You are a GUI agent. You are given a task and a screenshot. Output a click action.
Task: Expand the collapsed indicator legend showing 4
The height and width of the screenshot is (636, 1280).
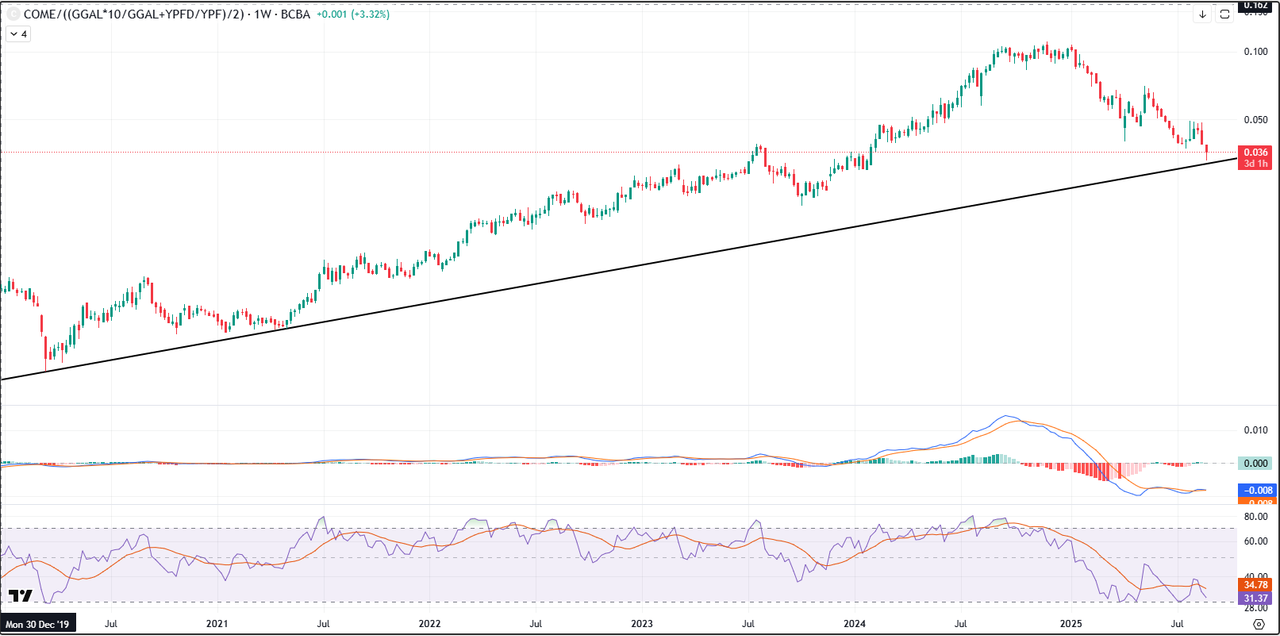tap(18, 34)
